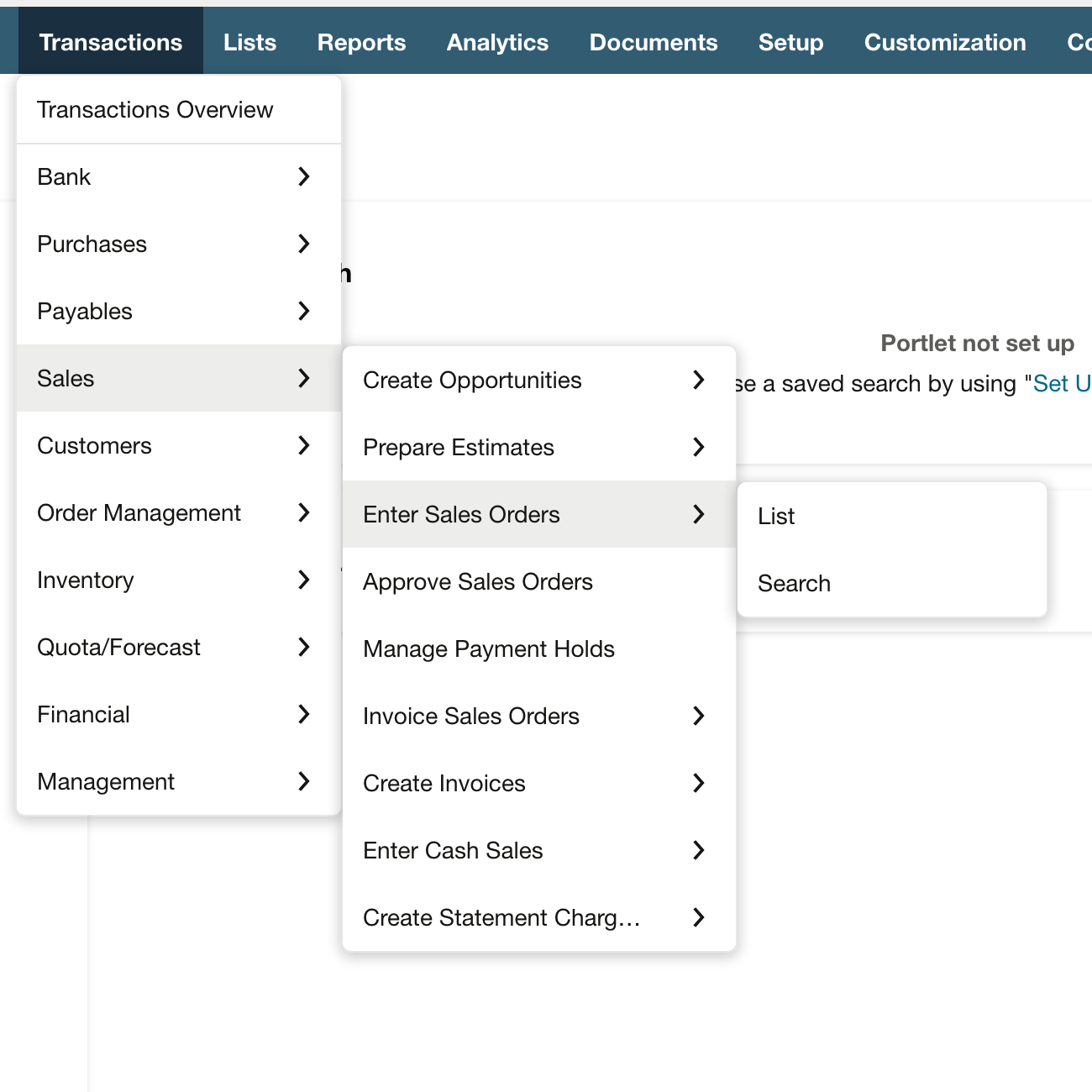Image resolution: width=1092 pixels, height=1092 pixels.
Task: Open the Setup navigation tab
Action: coord(790,42)
